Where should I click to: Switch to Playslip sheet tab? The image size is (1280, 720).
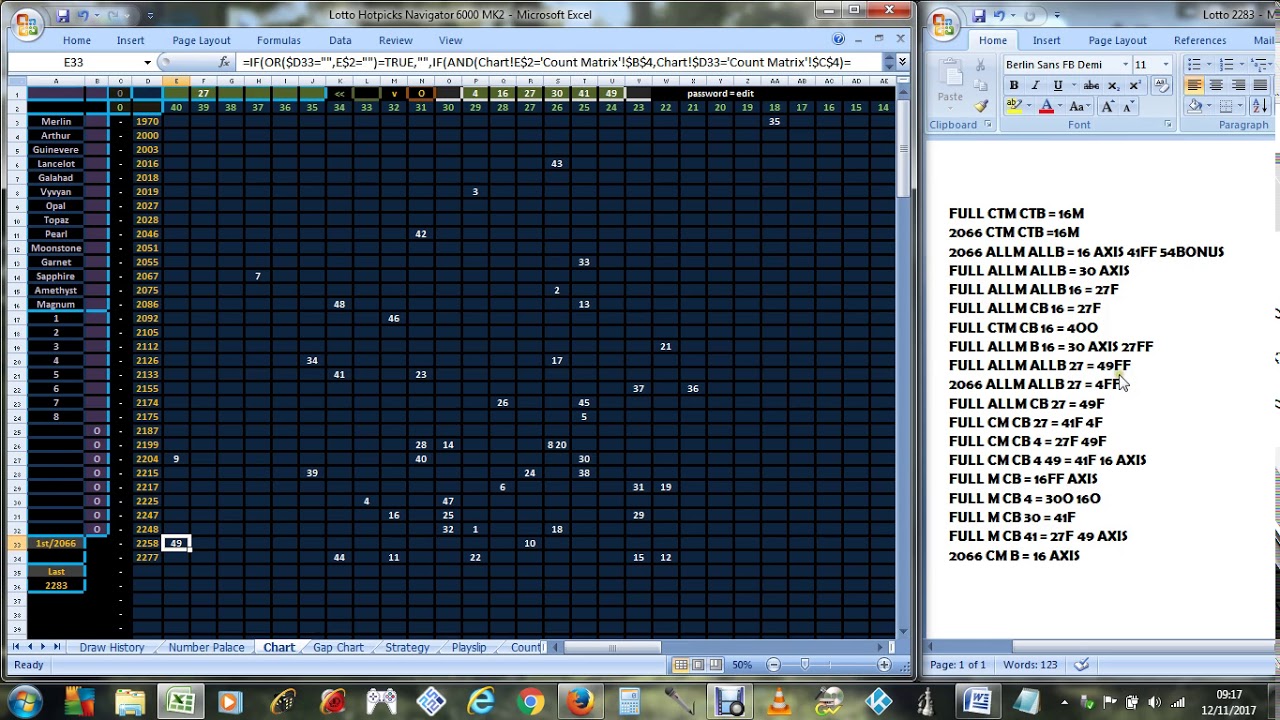coord(468,648)
